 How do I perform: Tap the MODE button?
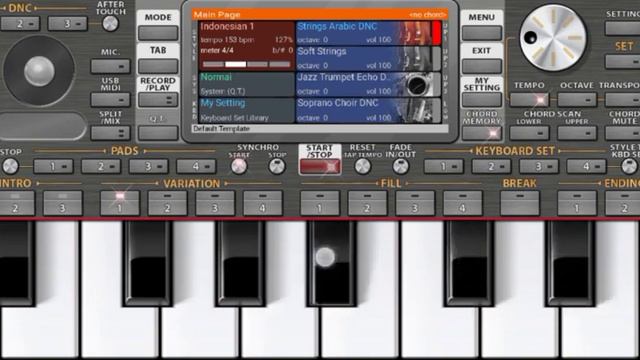pyautogui.click(x=158, y=33)
